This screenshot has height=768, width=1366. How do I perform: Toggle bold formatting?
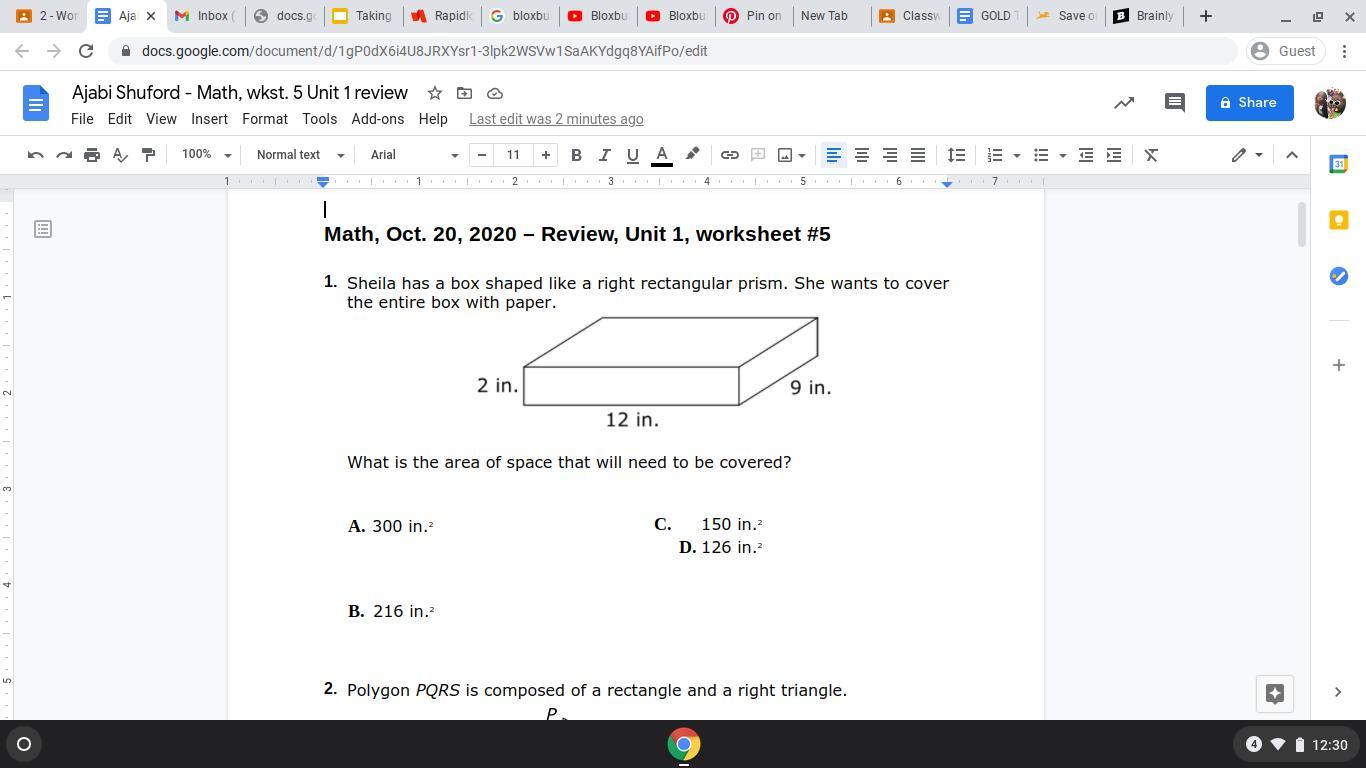tap(576, 155)
